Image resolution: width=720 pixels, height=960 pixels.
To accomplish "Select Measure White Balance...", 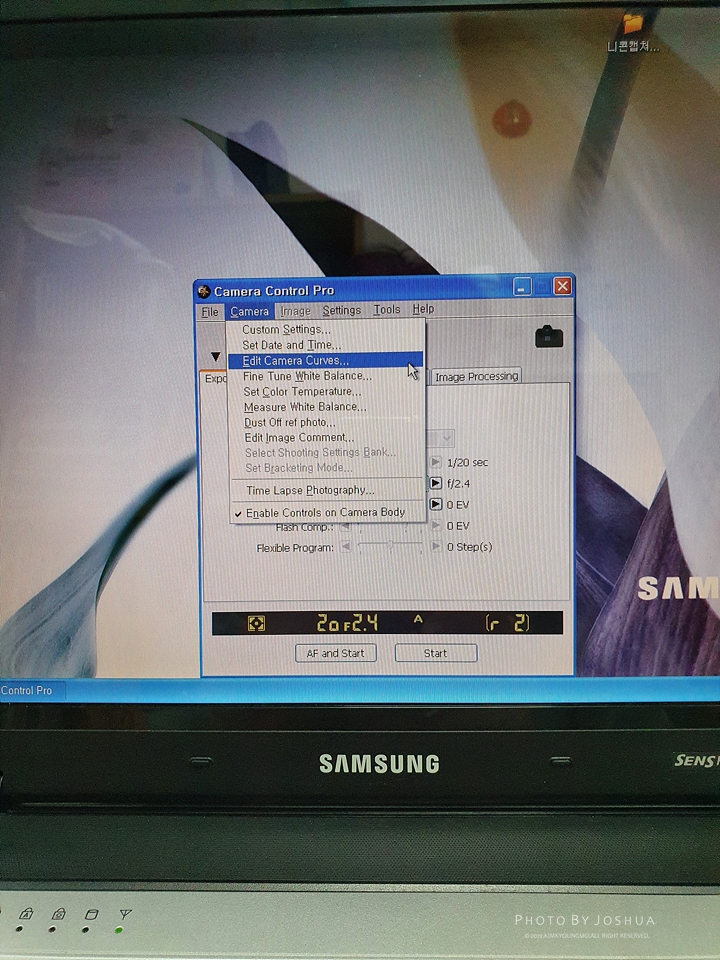I will coord(326,407).
